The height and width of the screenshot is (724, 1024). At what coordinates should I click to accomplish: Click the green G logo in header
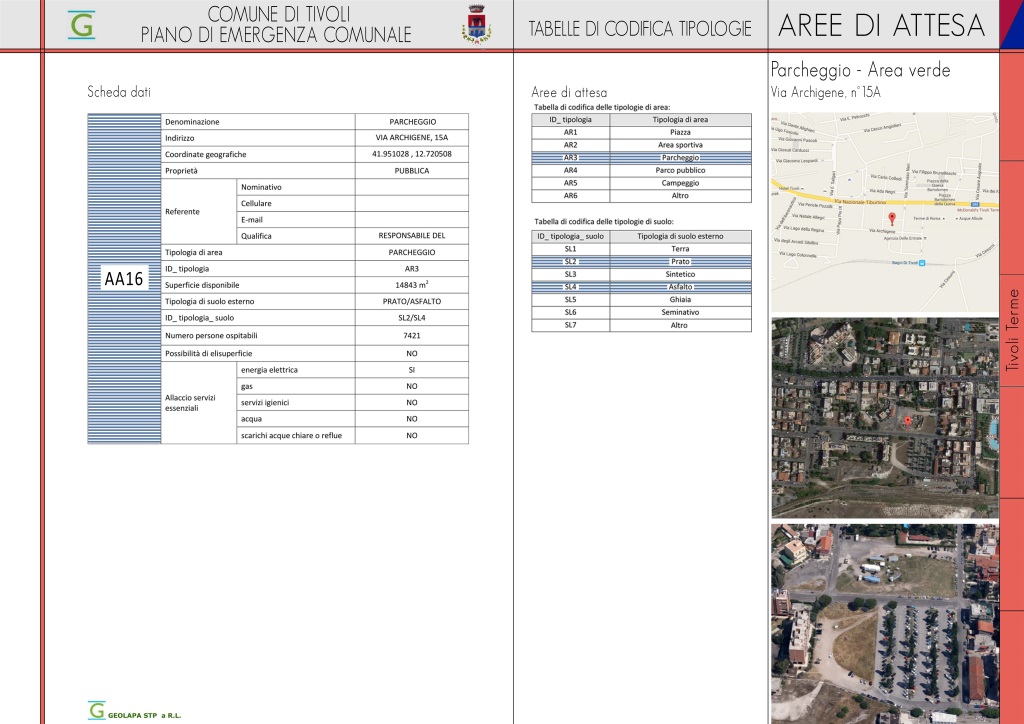pos(82,25)
